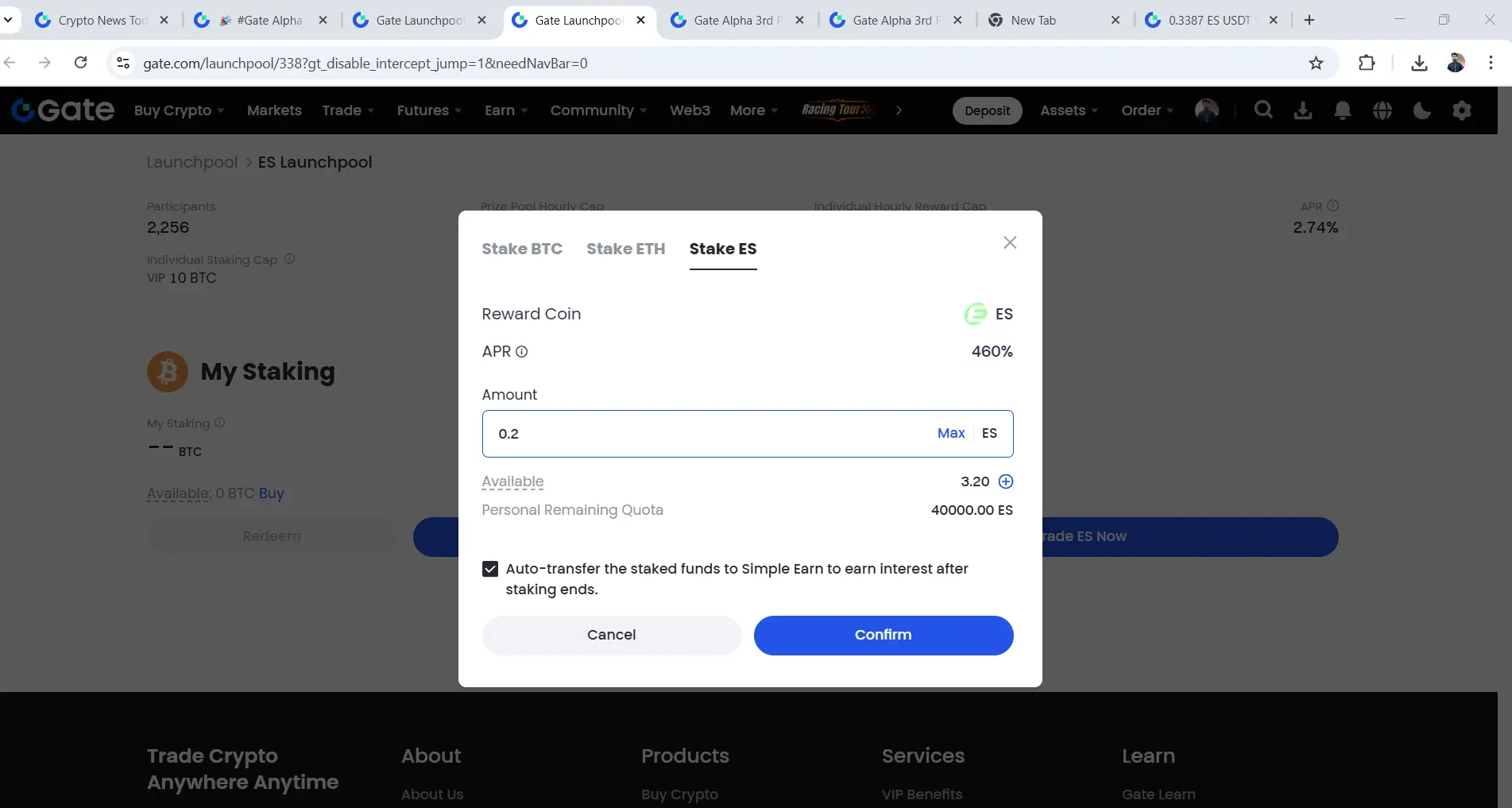The image size is (1512, 808).
Task: Switch to the Stake ETH tab
Action: pyautogui.click(x=626, y=249)
